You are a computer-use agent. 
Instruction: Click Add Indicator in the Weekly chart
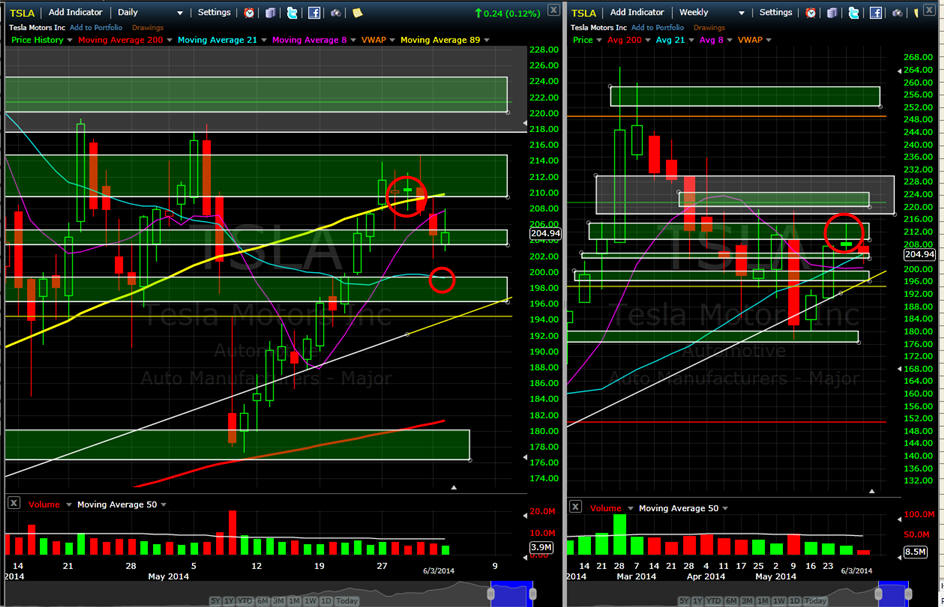(638, 12)
